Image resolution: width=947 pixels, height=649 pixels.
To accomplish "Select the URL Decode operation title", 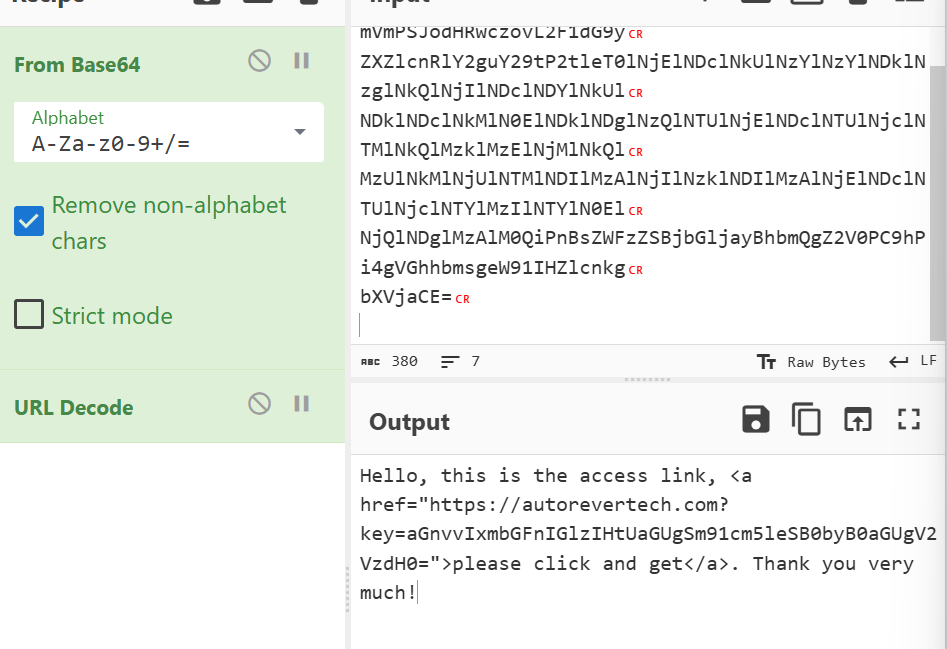I will tap(73, 408).
